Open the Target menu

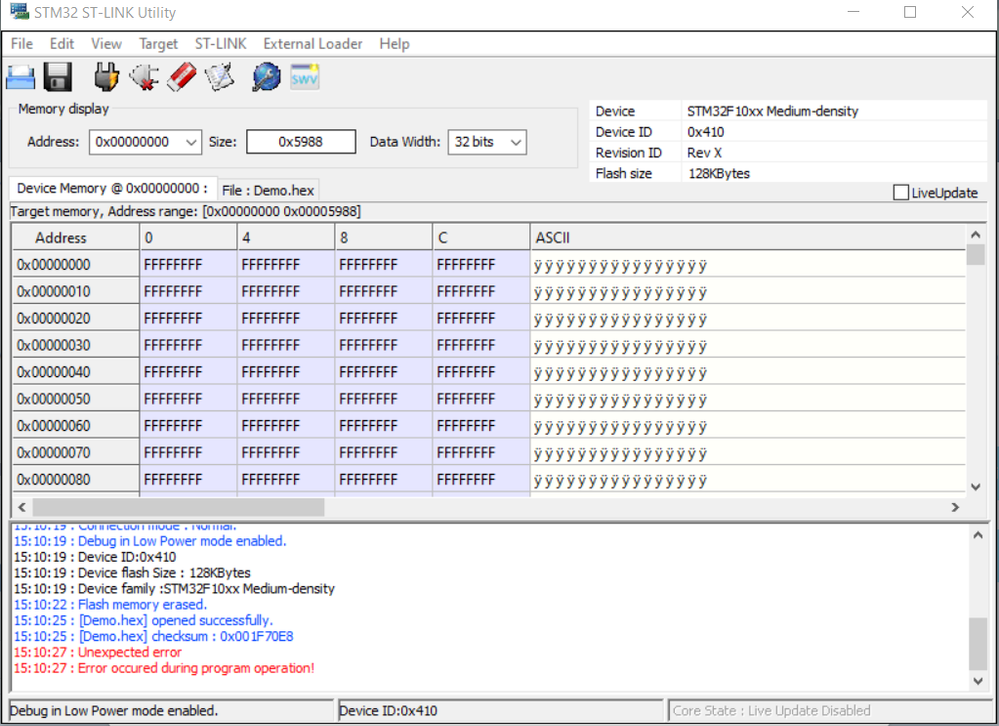click(158, 44)
